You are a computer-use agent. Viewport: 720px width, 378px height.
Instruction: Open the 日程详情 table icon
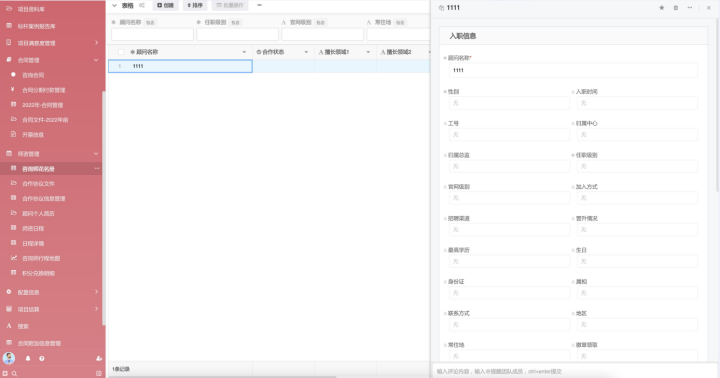pyautogui.click(x=13, y=243)
